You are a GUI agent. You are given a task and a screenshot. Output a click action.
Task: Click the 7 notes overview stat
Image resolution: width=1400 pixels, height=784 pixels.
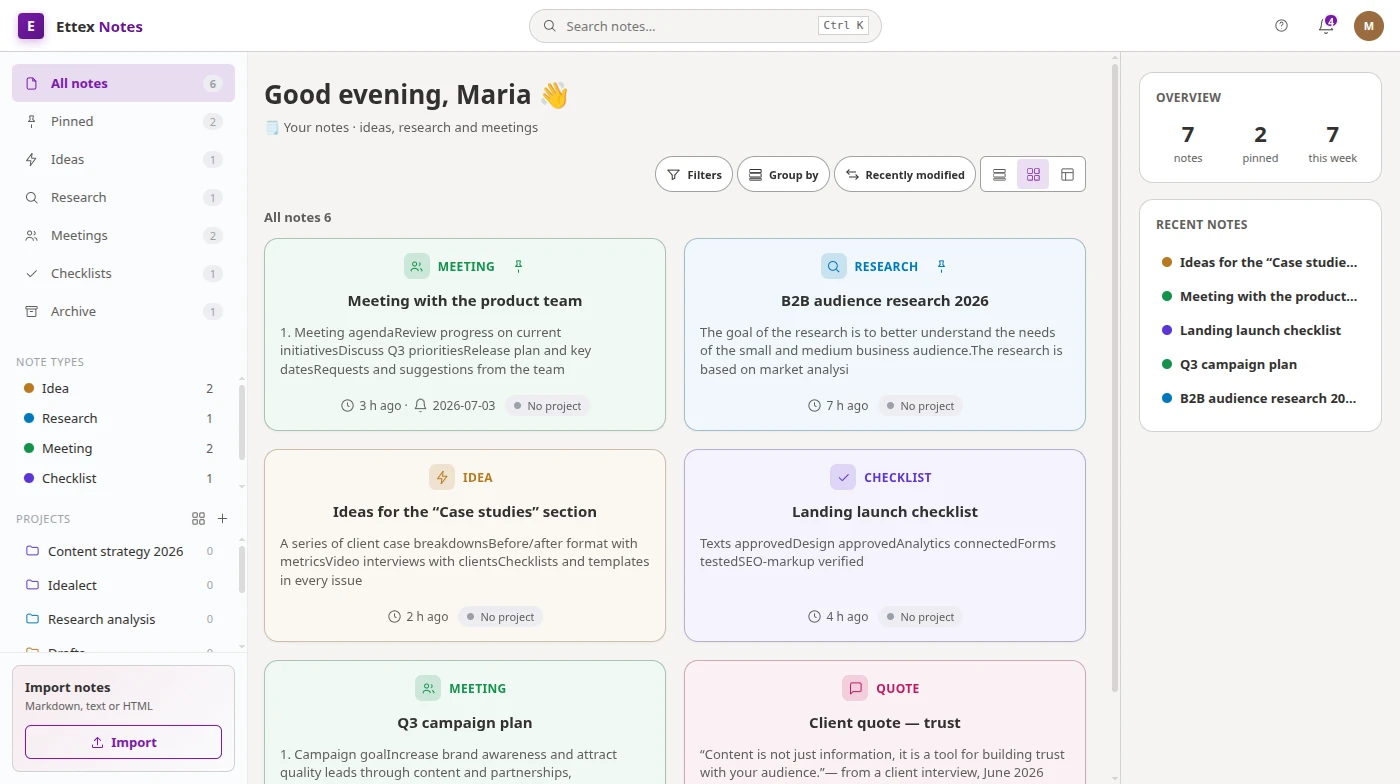pyautogui.click(x=1188, y=143)
